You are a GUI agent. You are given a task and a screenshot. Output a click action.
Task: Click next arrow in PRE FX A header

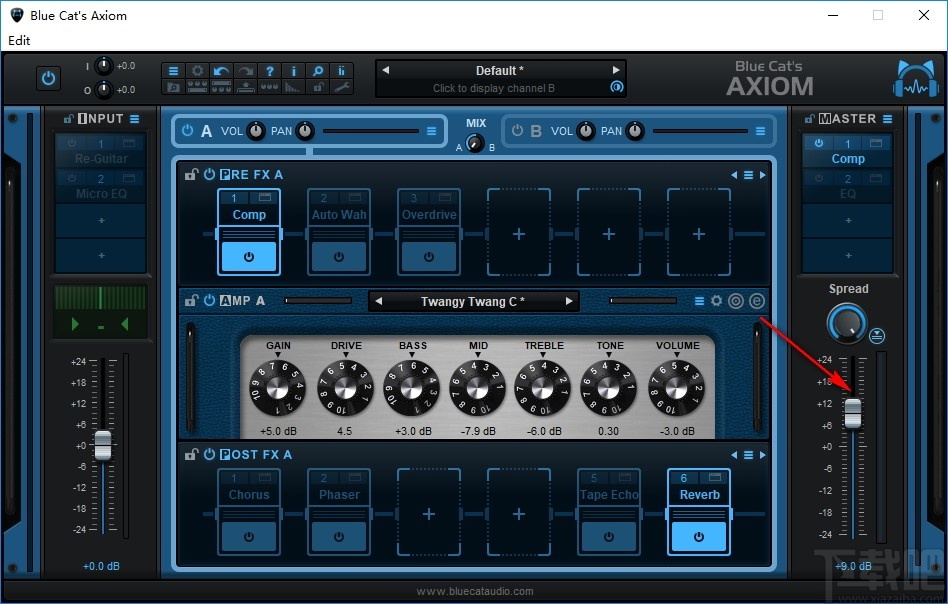coord(762,175)
